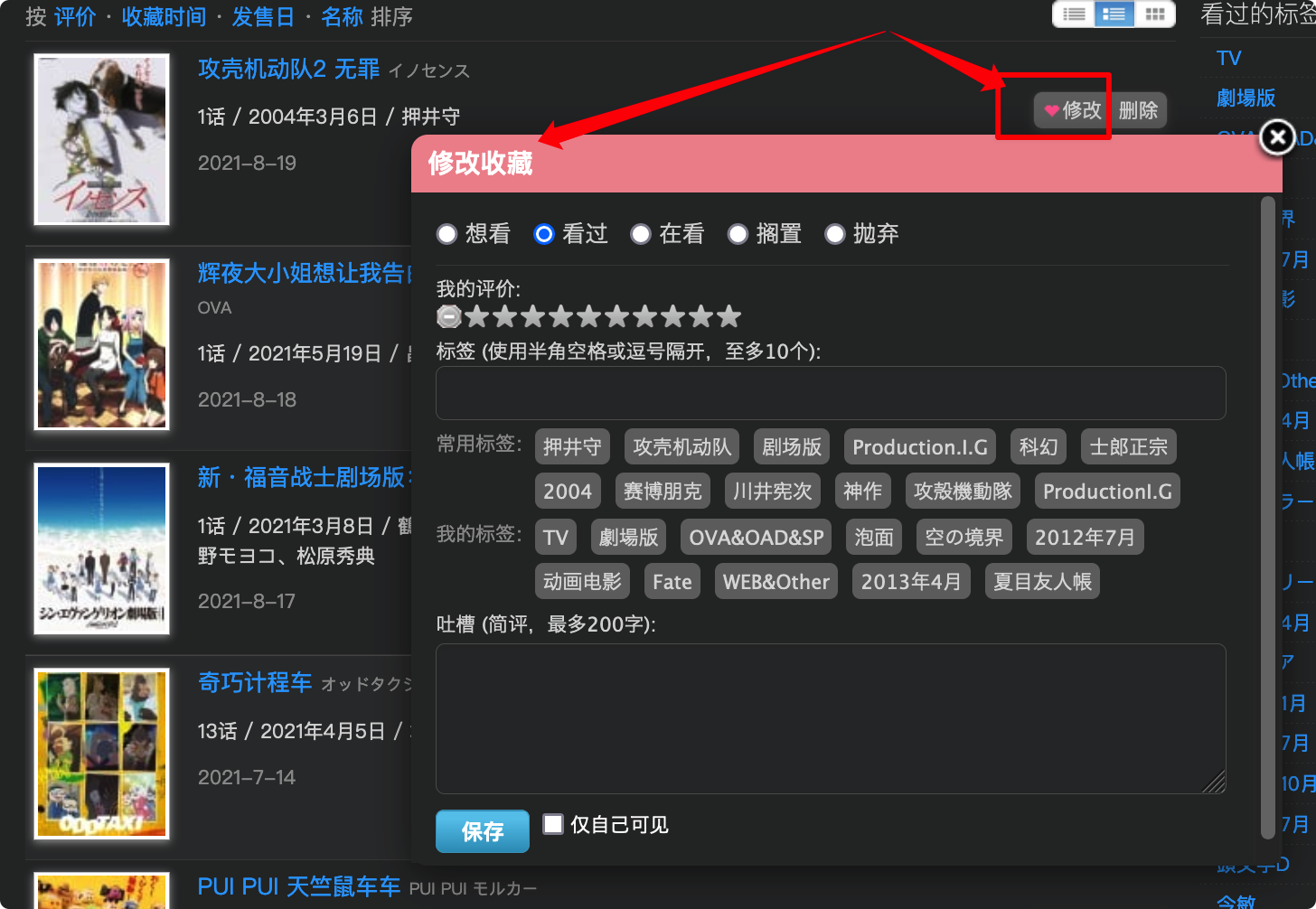Viewport: 1316px width, 909px height.
Task: Open the 辉夜大小姐 cover thumbnail
Action: 101,344
